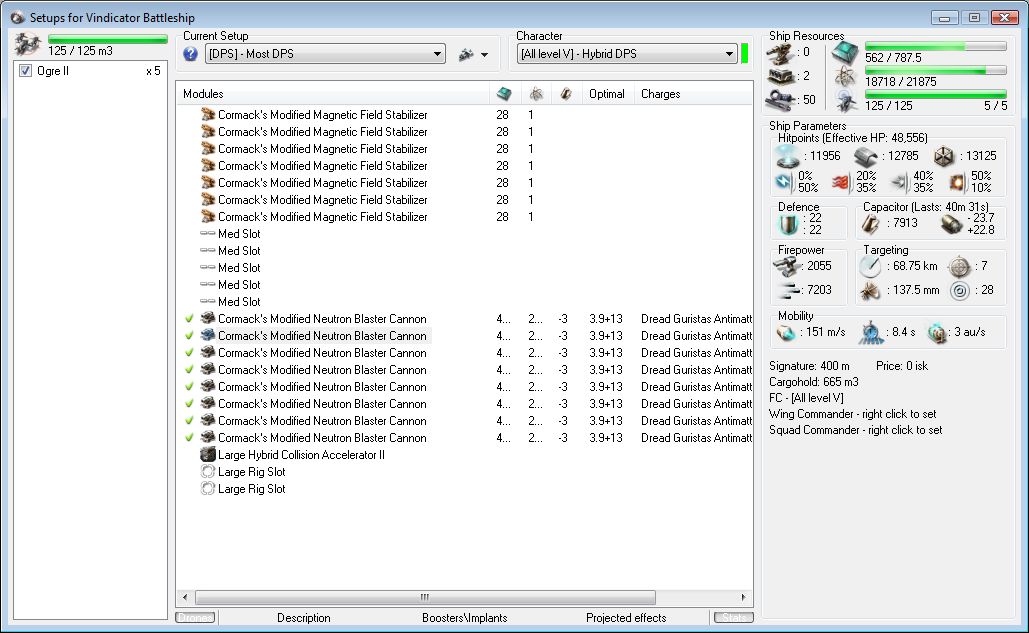Click the scan resolution icon beside 137.5 mm

point(871,291)
